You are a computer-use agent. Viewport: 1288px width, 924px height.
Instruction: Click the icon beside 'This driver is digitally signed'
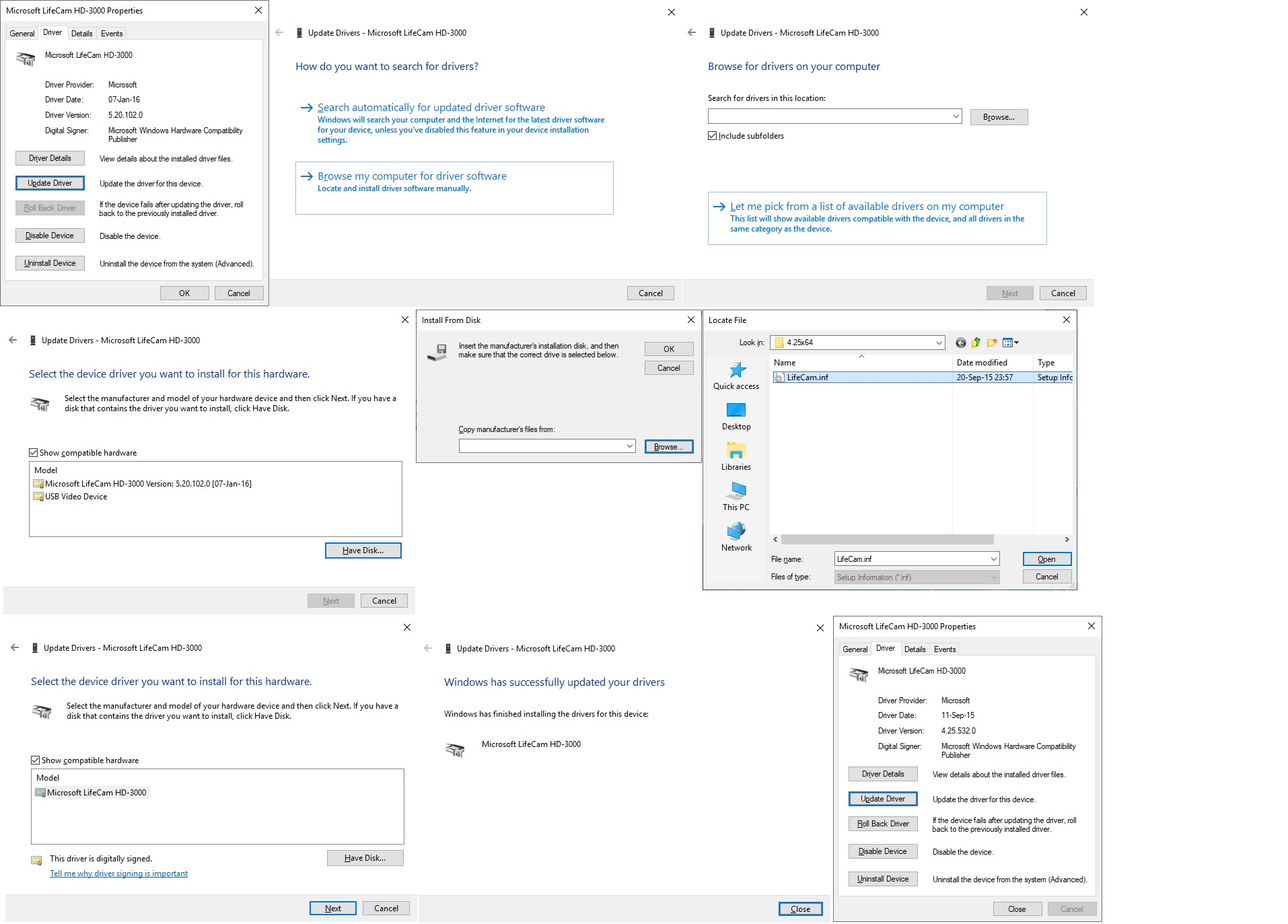[36, 859]
